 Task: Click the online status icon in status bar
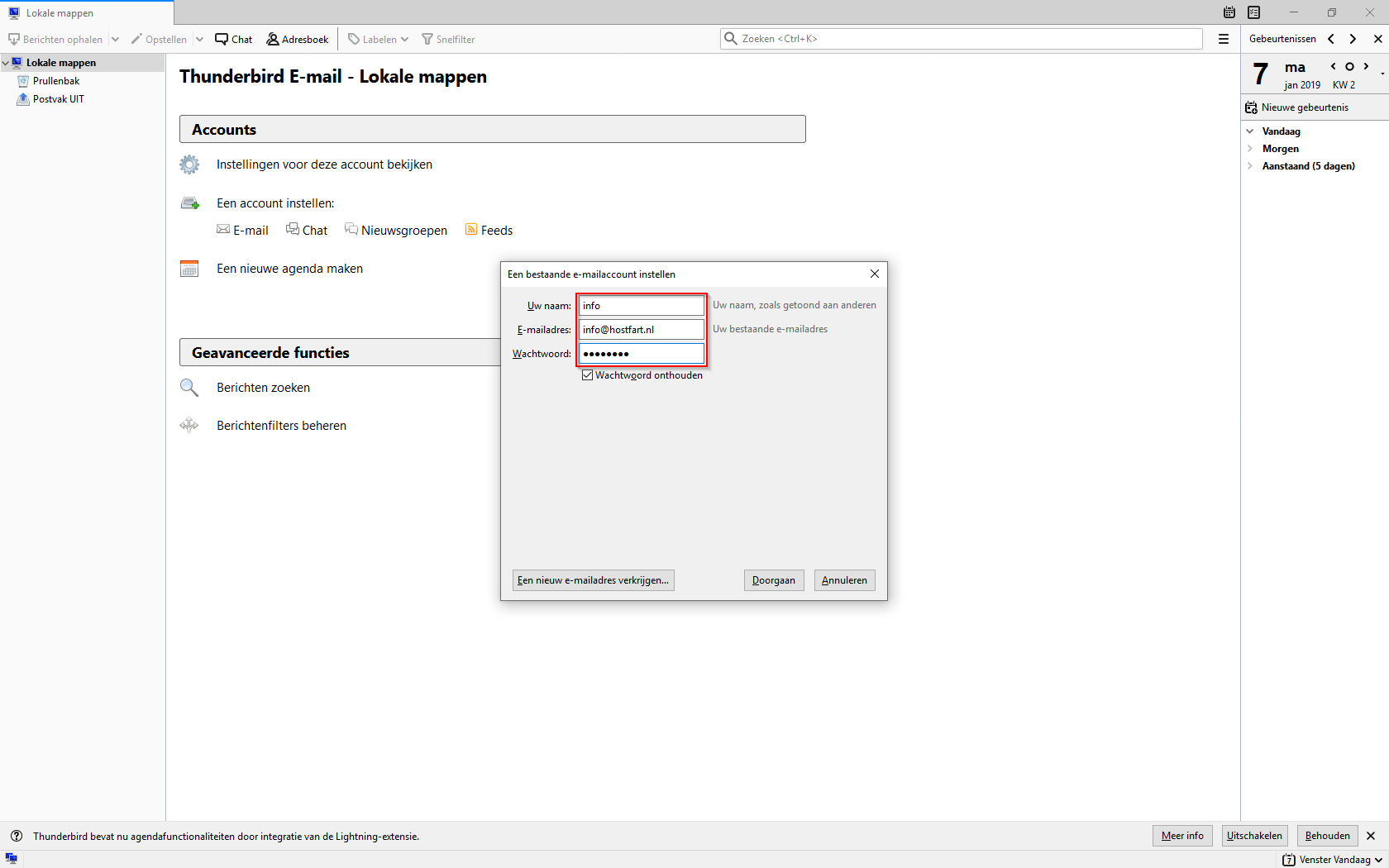click(12, 859)
